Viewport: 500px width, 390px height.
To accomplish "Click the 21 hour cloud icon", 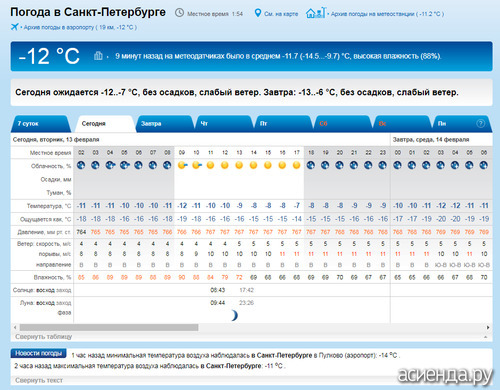I will [x=354, y=165].
